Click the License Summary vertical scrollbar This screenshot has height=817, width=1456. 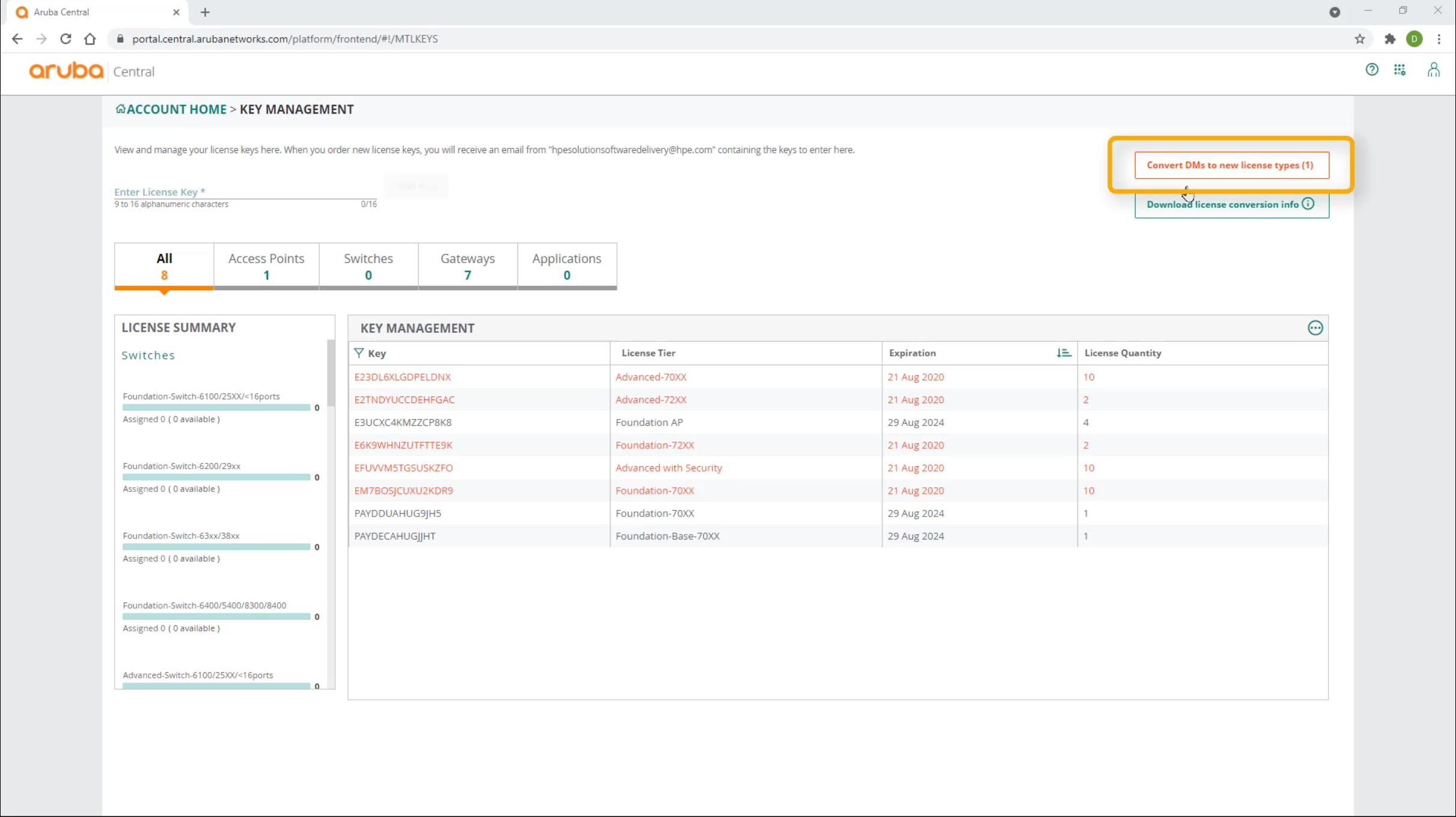(x=330, y=372)
